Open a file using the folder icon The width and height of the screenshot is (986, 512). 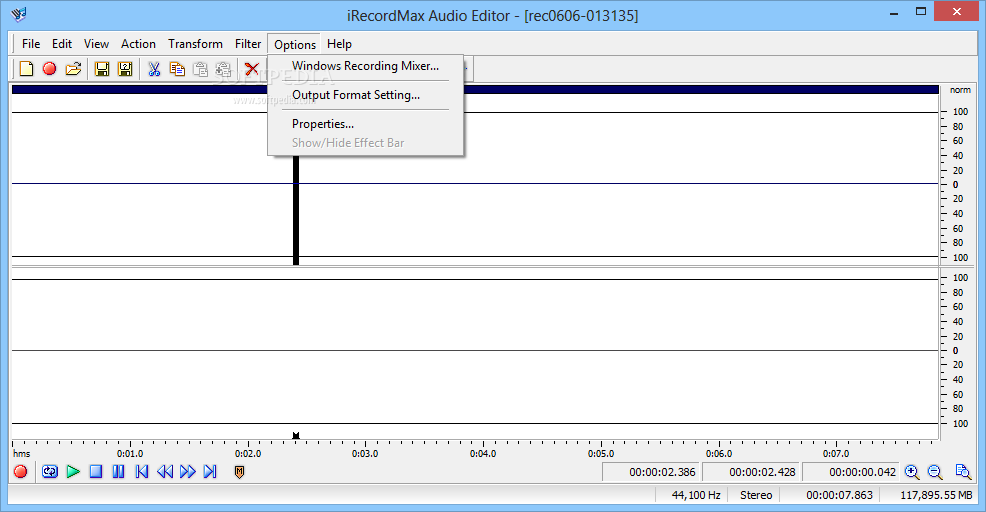coord(73,69)
